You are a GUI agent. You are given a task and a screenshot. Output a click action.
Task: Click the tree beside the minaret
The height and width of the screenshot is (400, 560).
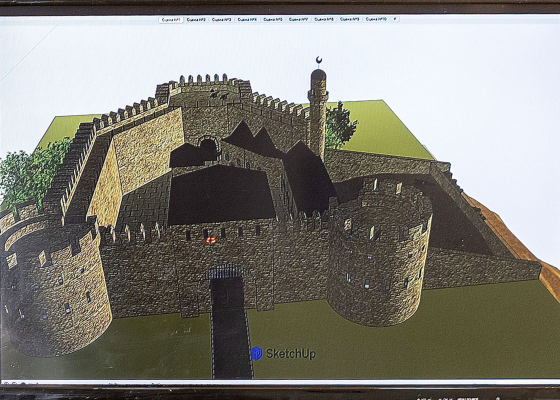(339, 126)
